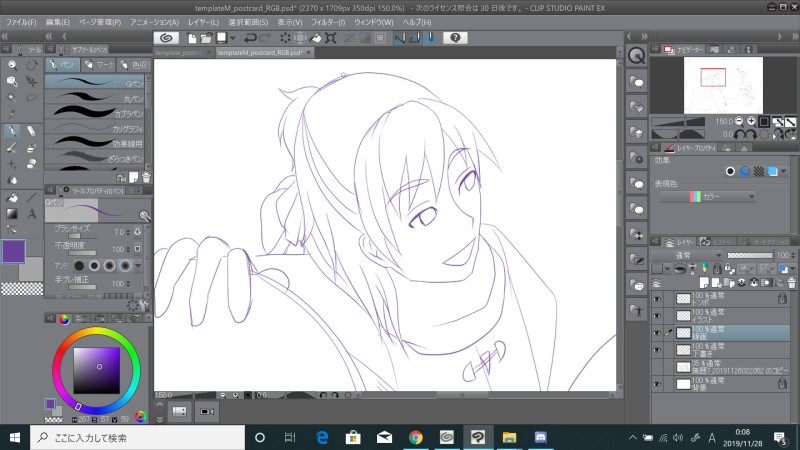Open brush size dynamics button

[138, 232]
